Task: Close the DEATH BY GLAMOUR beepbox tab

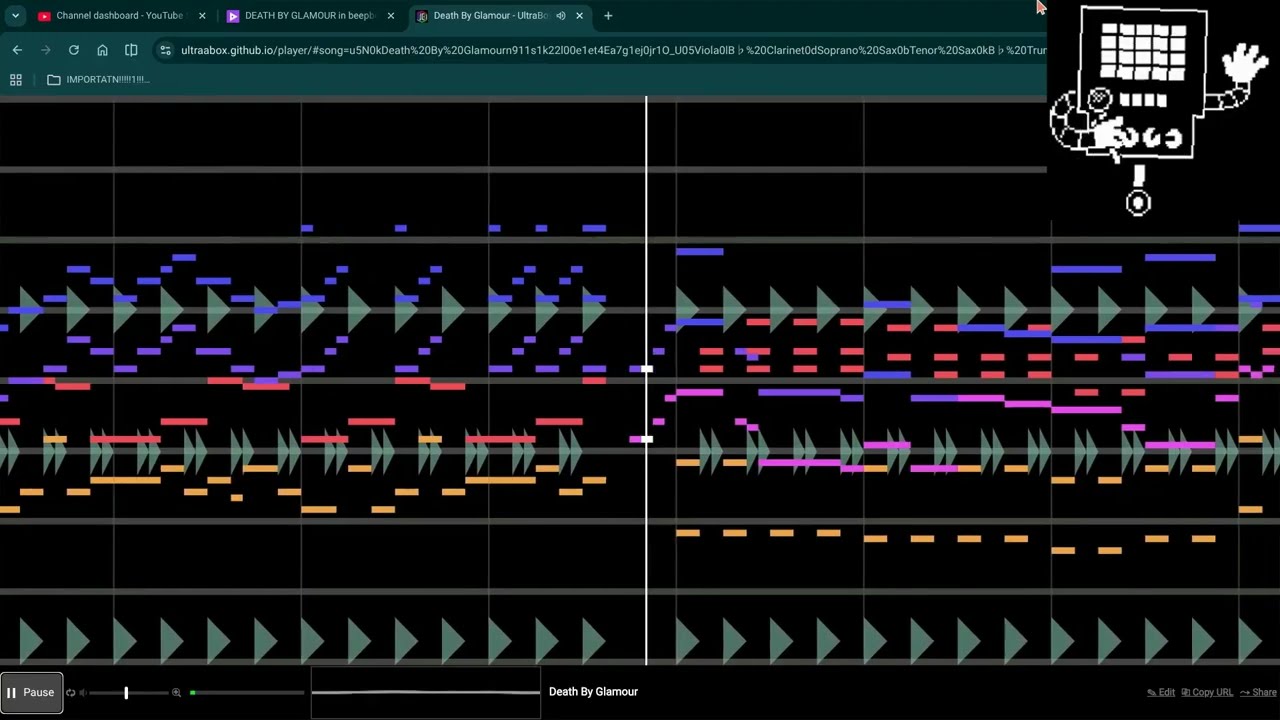Action: [x=390, y=16]
